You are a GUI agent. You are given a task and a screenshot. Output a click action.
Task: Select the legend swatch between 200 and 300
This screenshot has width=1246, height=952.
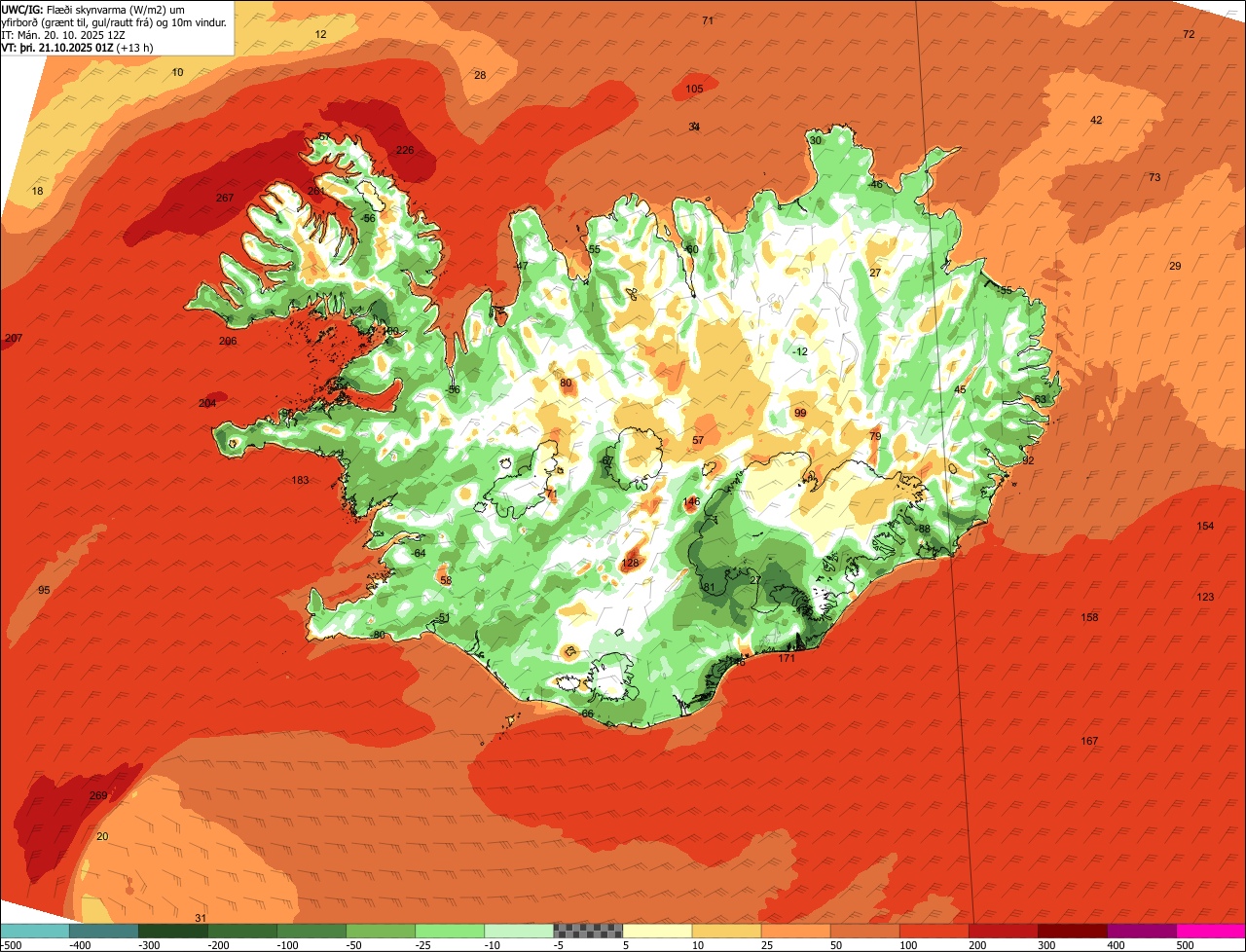coord(1003,931)
